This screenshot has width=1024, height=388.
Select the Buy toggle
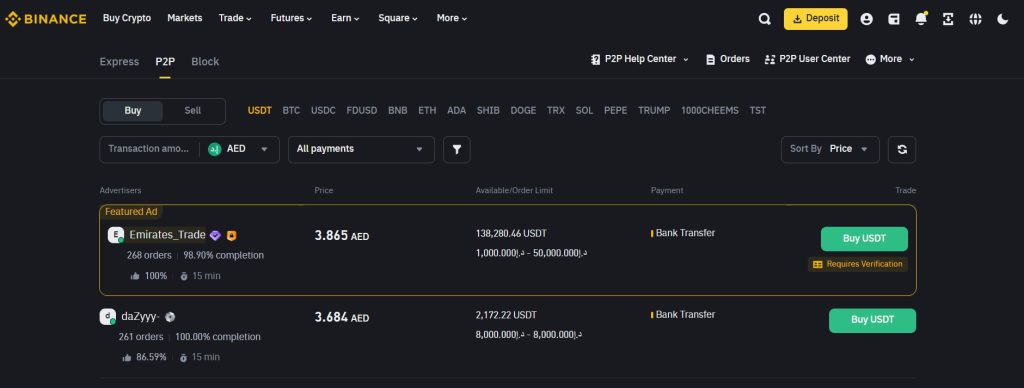133,111
